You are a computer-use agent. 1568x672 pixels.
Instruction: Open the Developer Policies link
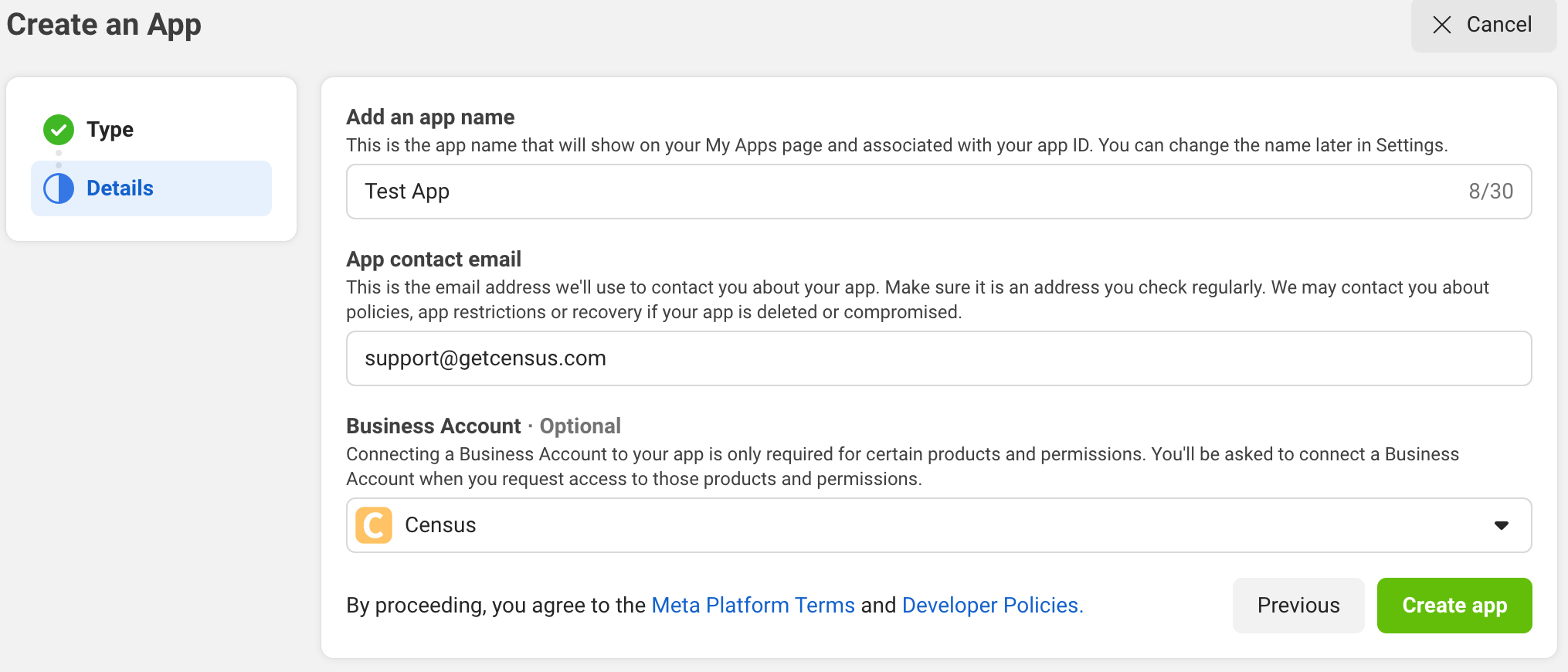pyautogui.click(x=992, y=606)
